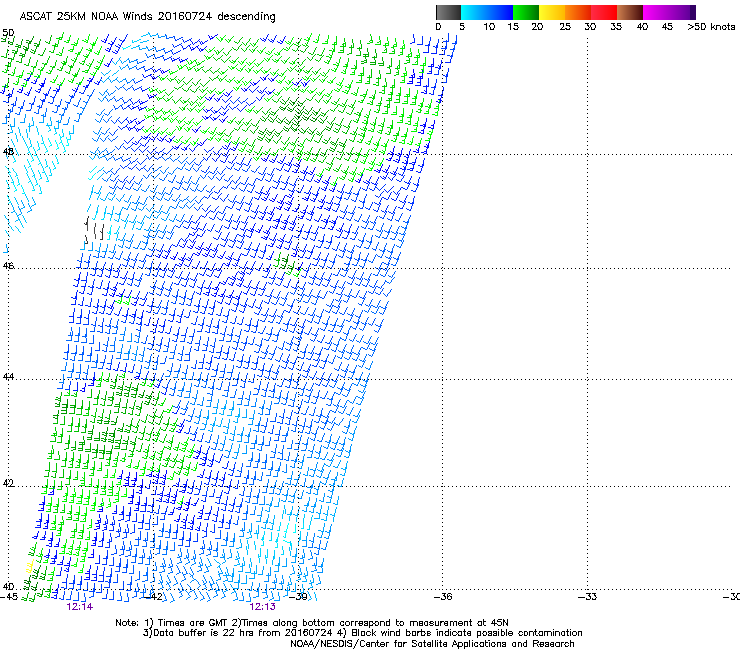This screenshot has height=650, width=740.
Task: Click the longitude label -36
Action: click(x=443, y=597)
